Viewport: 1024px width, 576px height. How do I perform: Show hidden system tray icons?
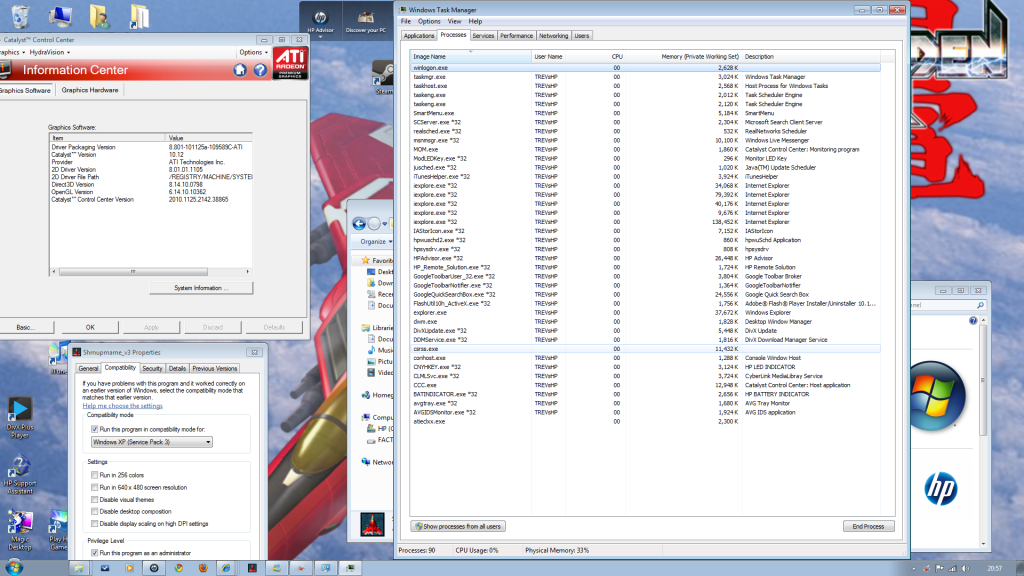pos(914,569)
